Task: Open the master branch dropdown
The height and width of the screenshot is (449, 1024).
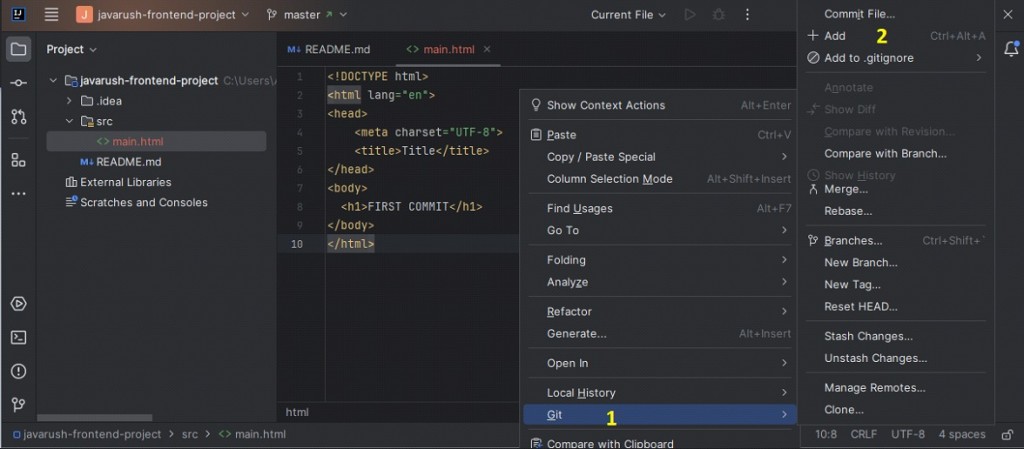Action: tap(307, 14)
